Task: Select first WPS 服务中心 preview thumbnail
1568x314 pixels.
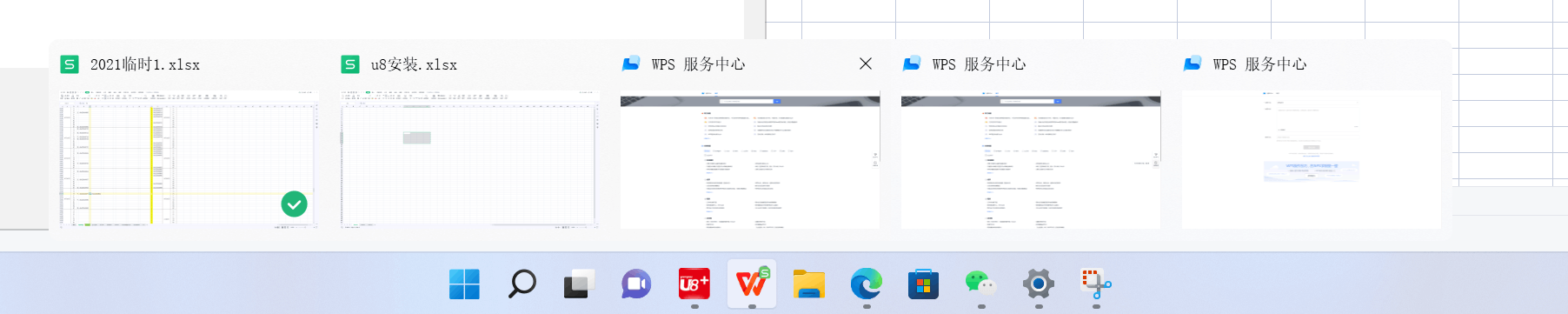Action: pos(750,159)
